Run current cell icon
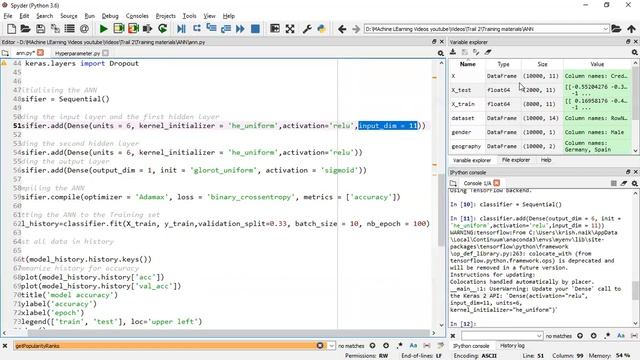This screenshot has height=360, width=640. pos(119,29)
